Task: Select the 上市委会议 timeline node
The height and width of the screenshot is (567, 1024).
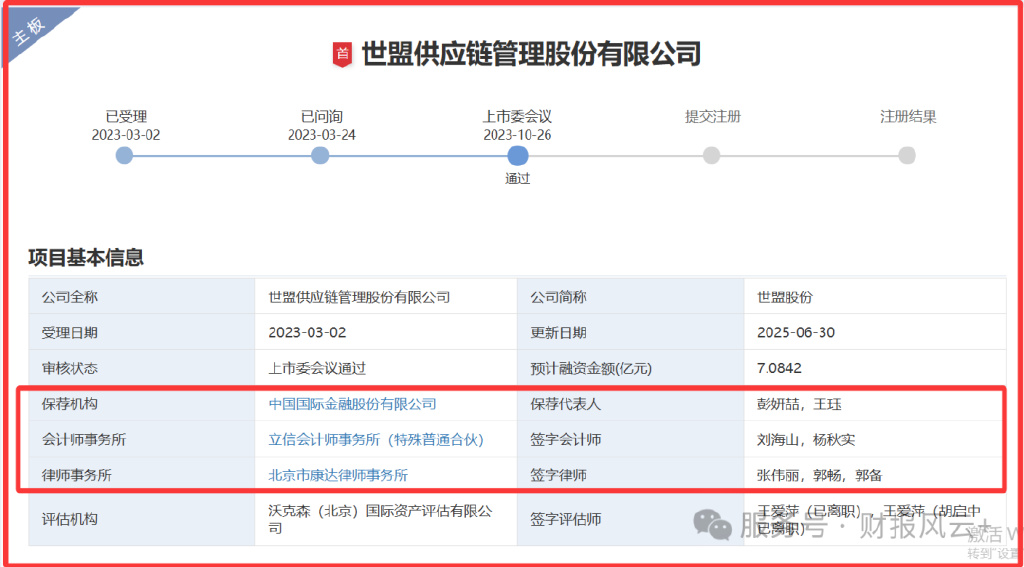Action: (x=518, y=155)
